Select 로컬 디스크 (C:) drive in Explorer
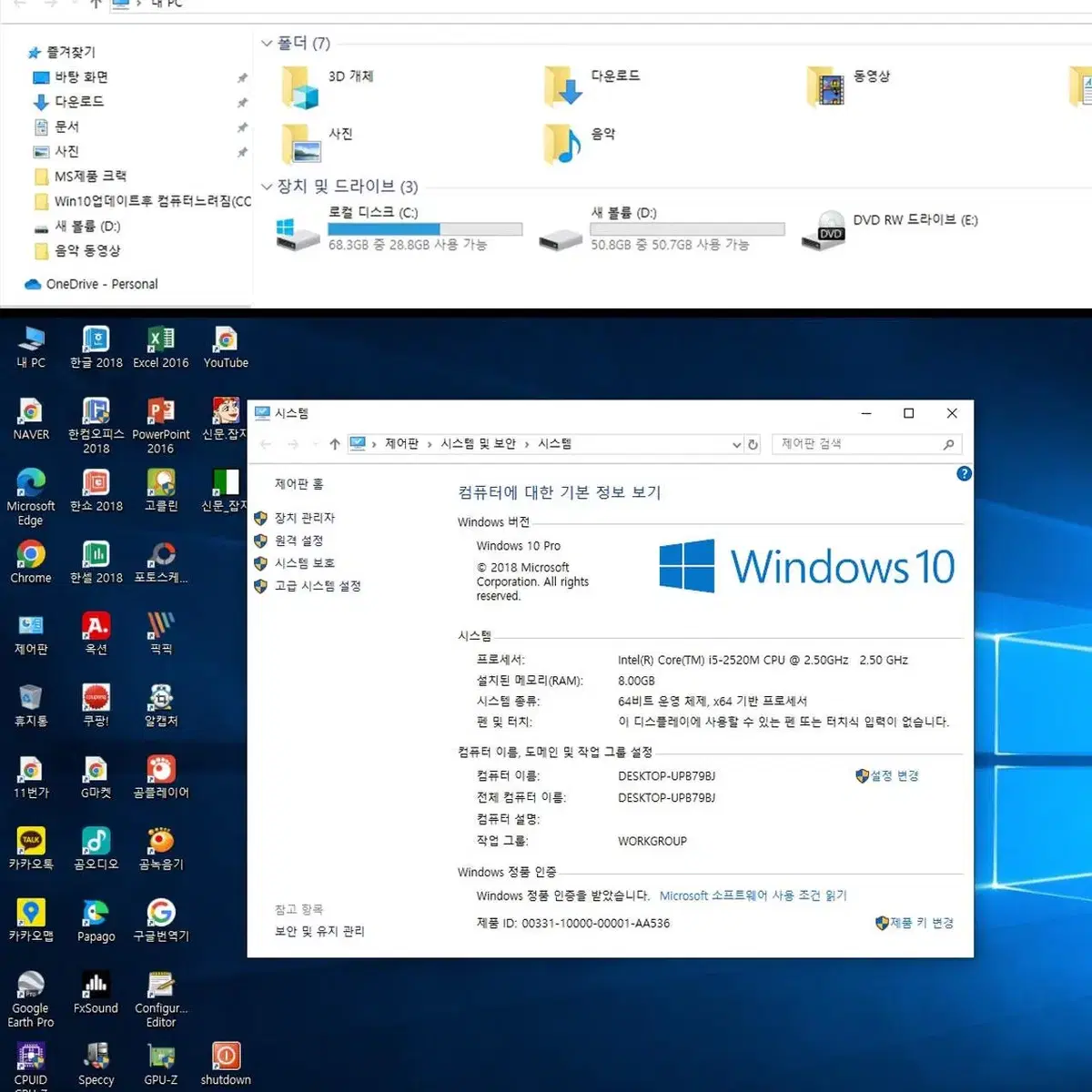This screenshot has width=1092, height=1092. [399, 228]
